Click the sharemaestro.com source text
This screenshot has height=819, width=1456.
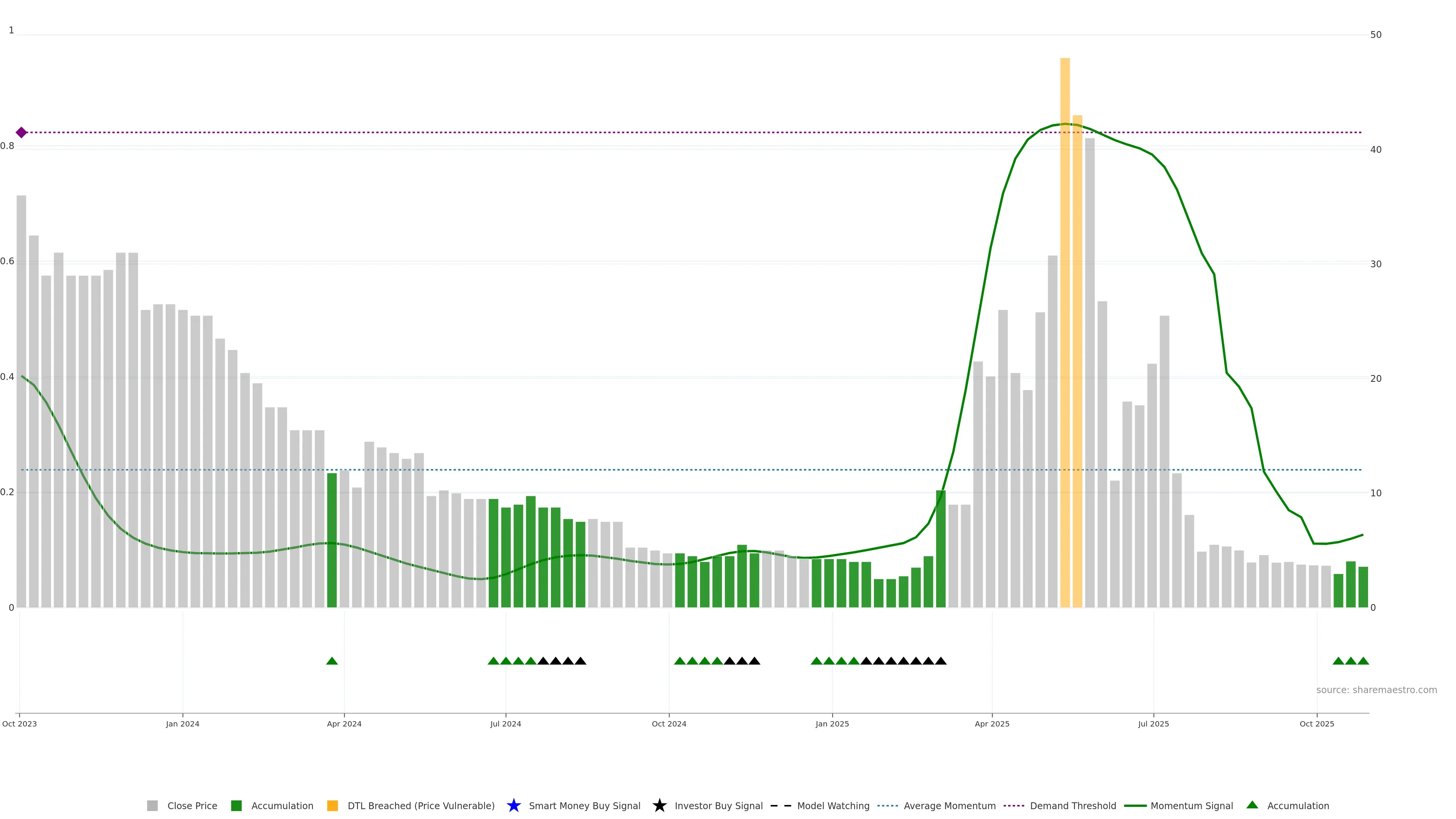[1376, 690]
